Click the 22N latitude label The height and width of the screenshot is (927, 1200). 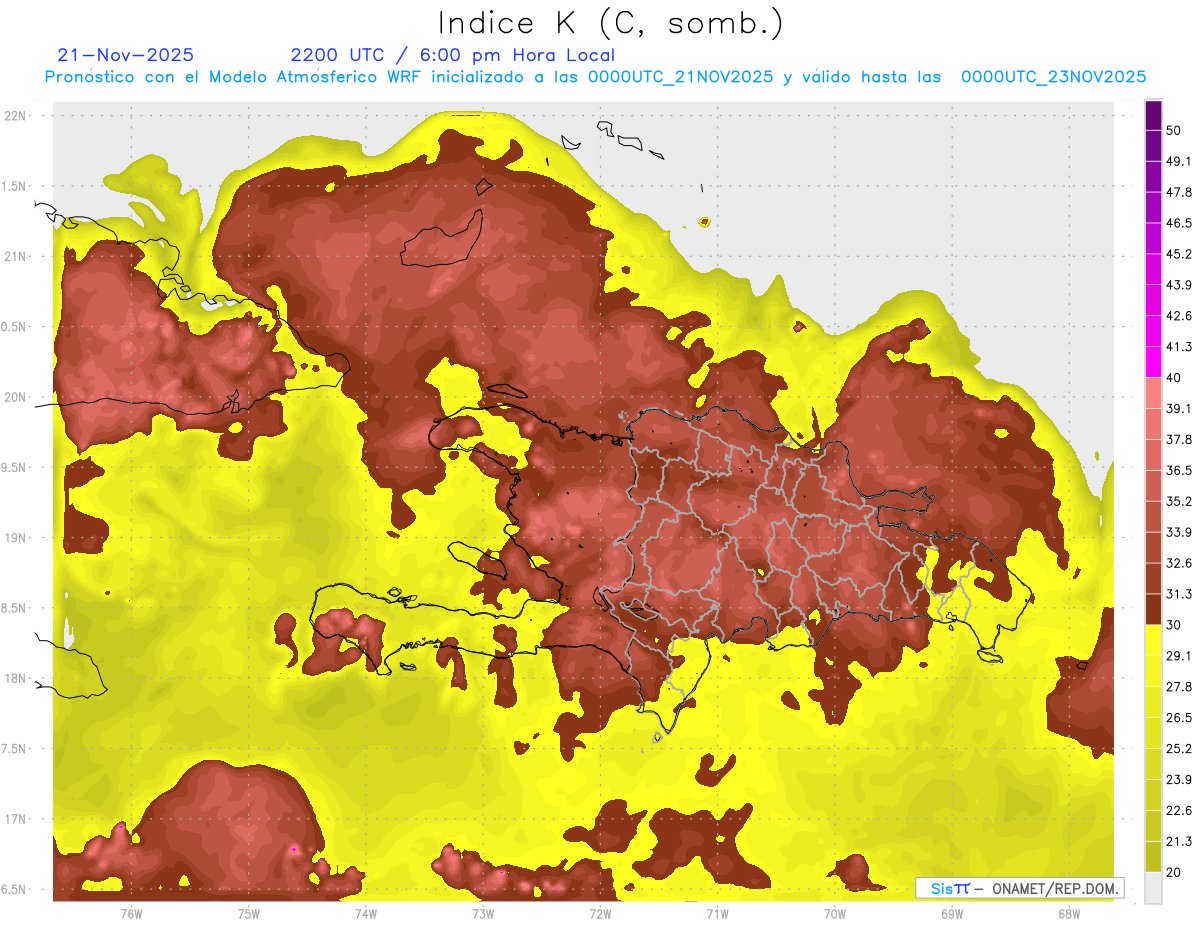[x=16, y=116]
